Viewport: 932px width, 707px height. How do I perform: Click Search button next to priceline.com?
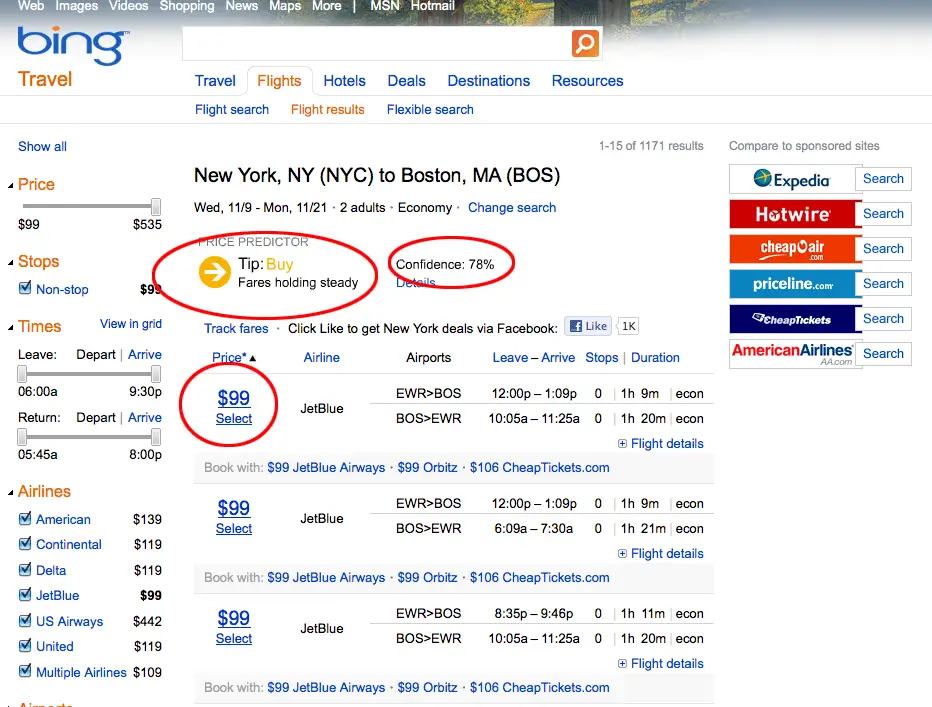[883, 284]
